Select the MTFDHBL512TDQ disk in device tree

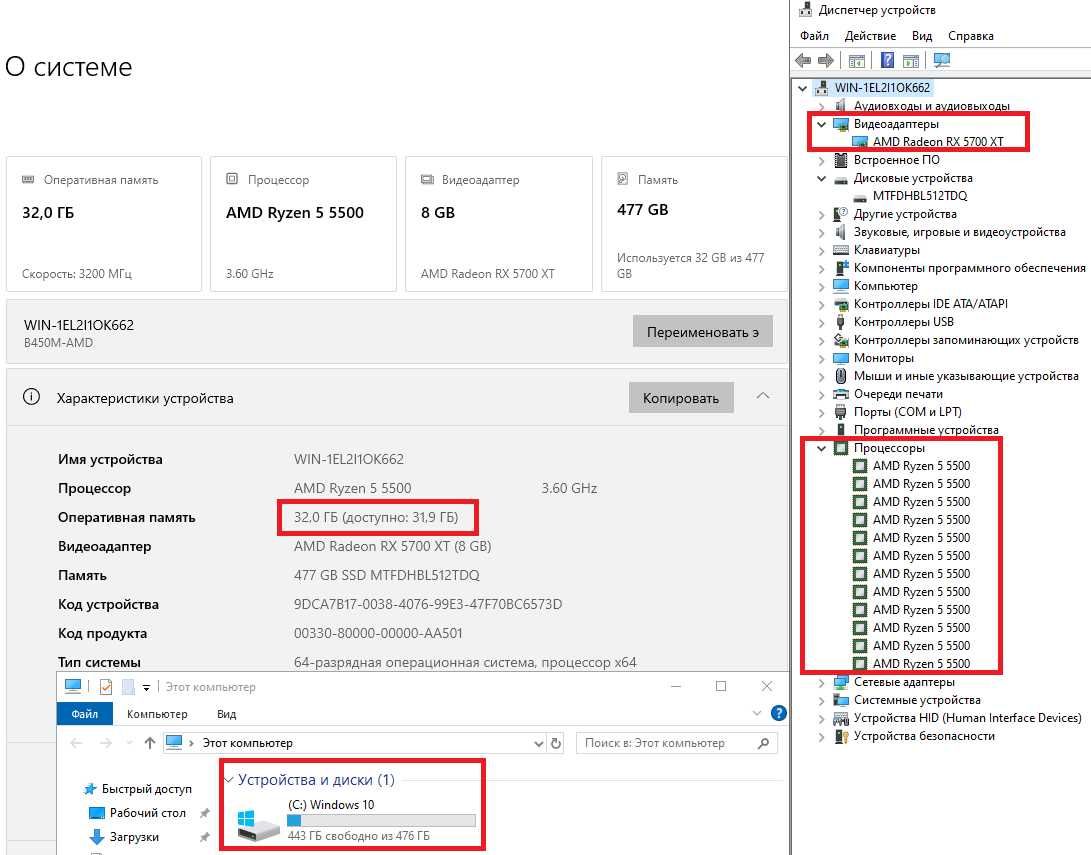[x=920, y=196]
